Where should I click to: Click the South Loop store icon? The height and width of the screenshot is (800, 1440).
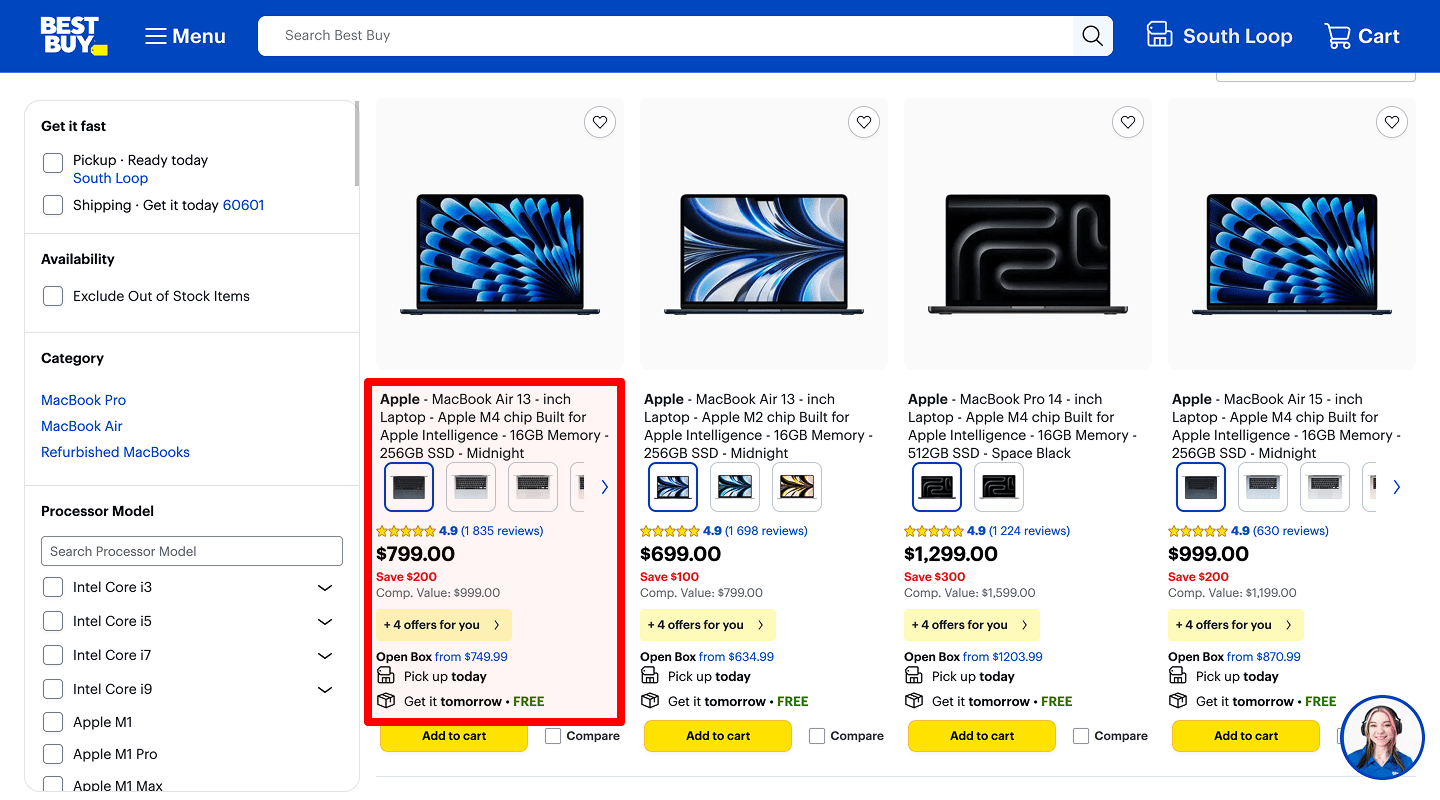point(1159,33)
